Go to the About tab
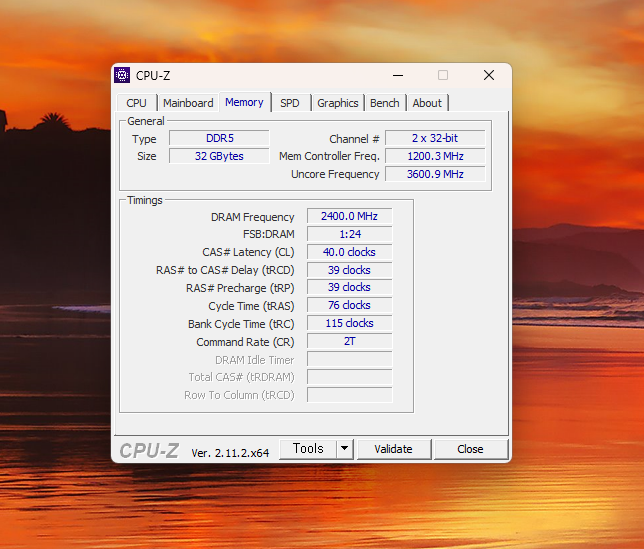Screen dimensions: 644x549 (427, 103)
